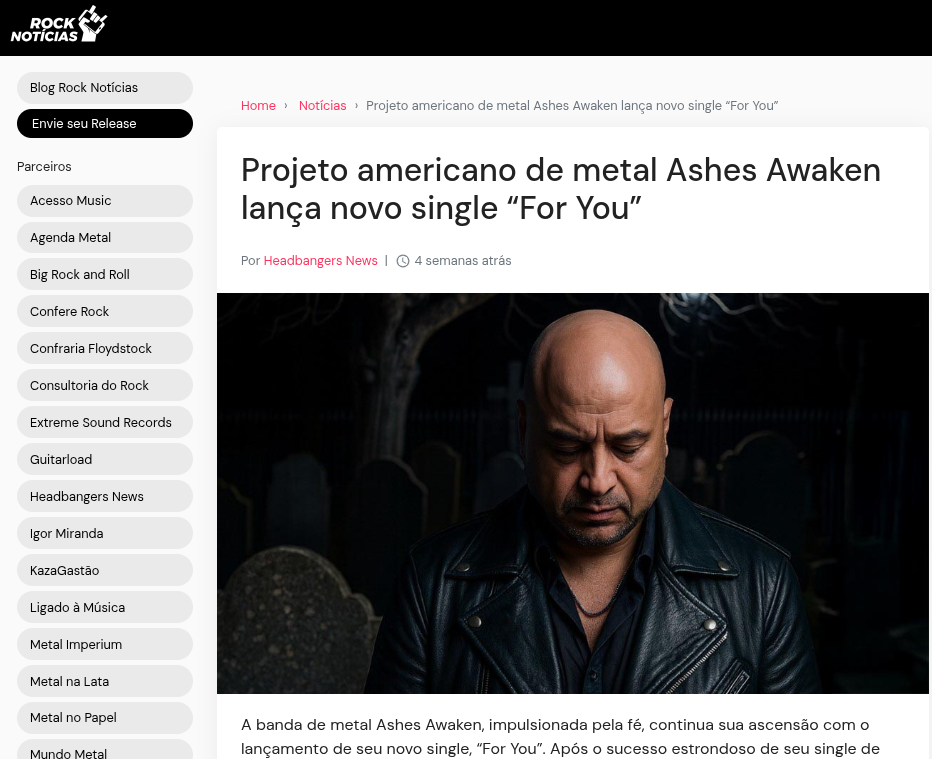Visit Igor Miranda partner link
932x759 pixels.
click(x=105, y=534)
